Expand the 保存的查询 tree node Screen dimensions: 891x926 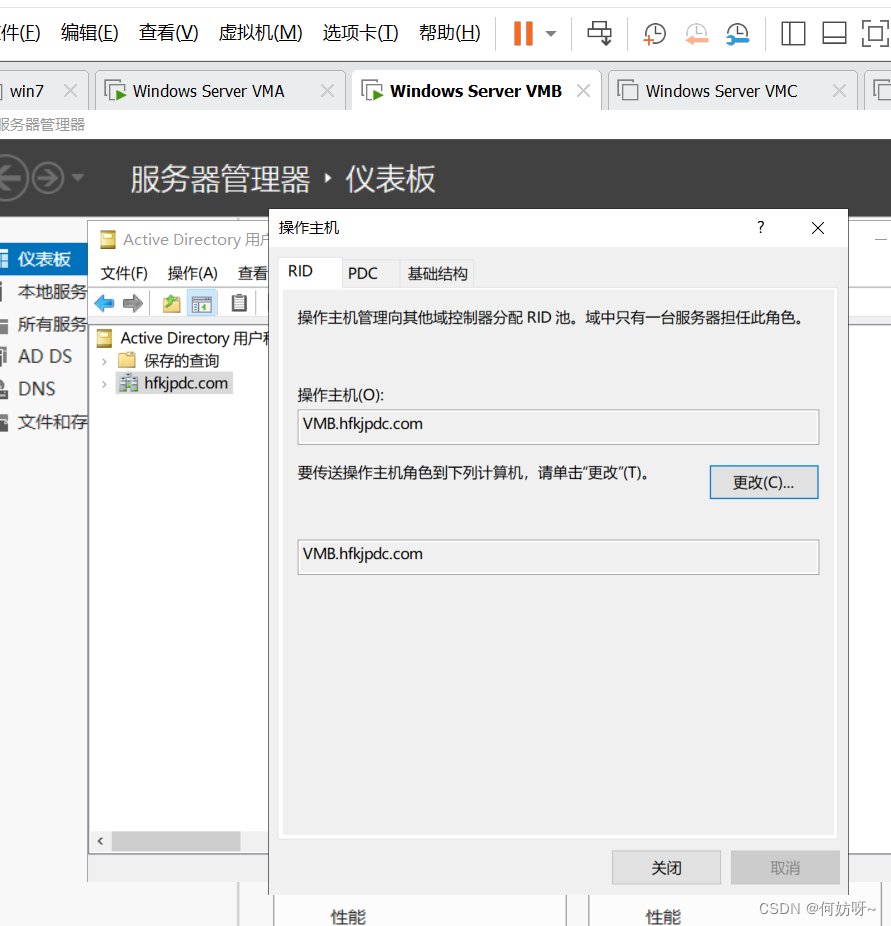(x=104, y=361)
